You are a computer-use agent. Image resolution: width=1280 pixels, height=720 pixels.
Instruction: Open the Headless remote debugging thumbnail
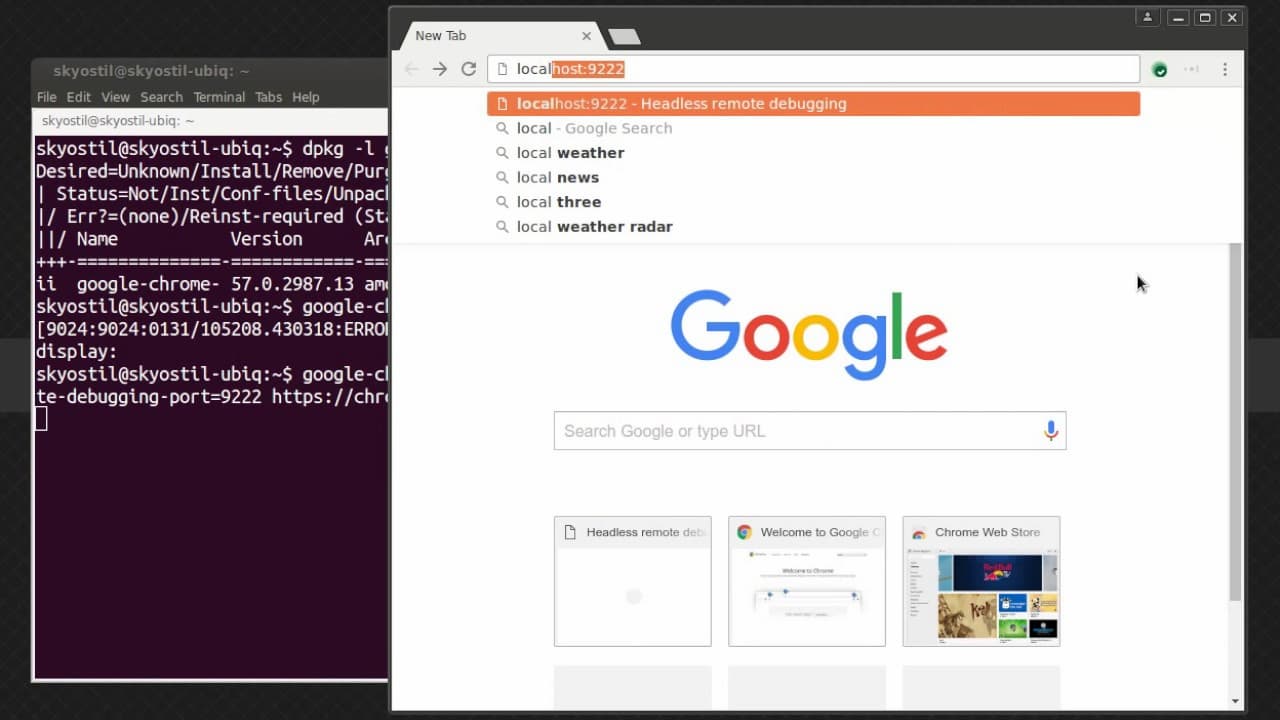(633, 581)
